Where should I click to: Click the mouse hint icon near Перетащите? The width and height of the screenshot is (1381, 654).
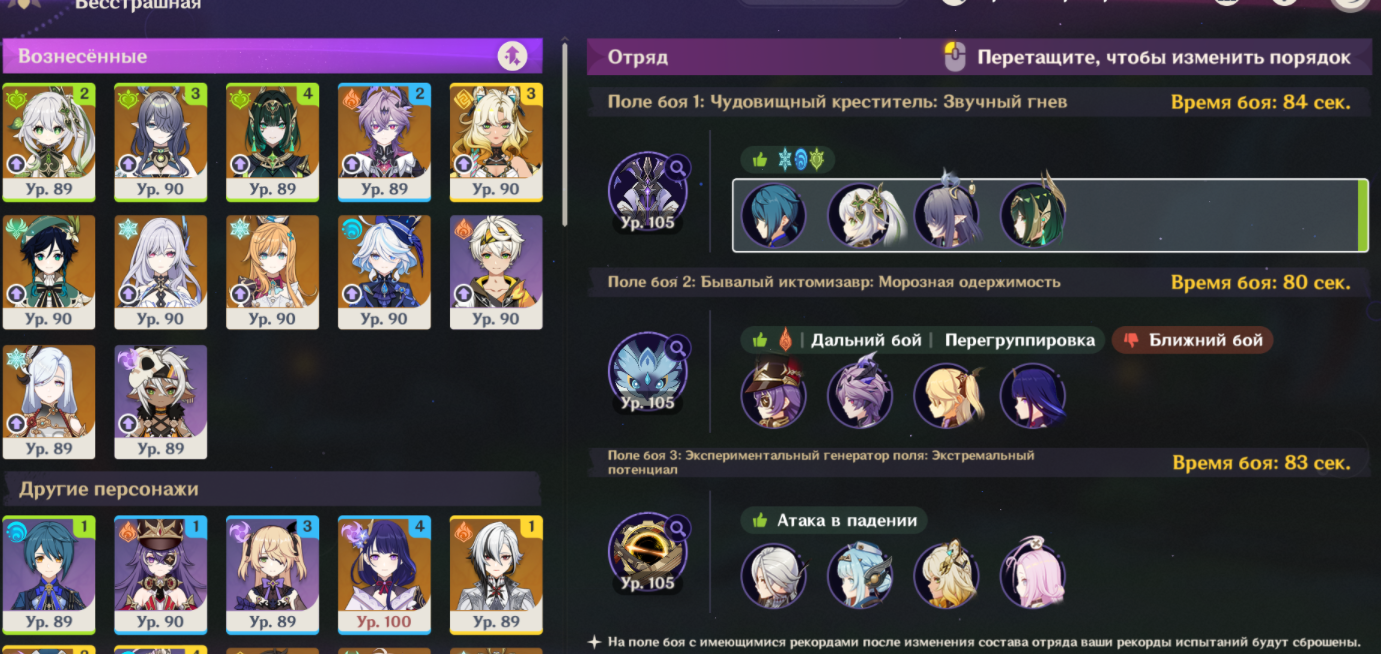click(955, 57)
